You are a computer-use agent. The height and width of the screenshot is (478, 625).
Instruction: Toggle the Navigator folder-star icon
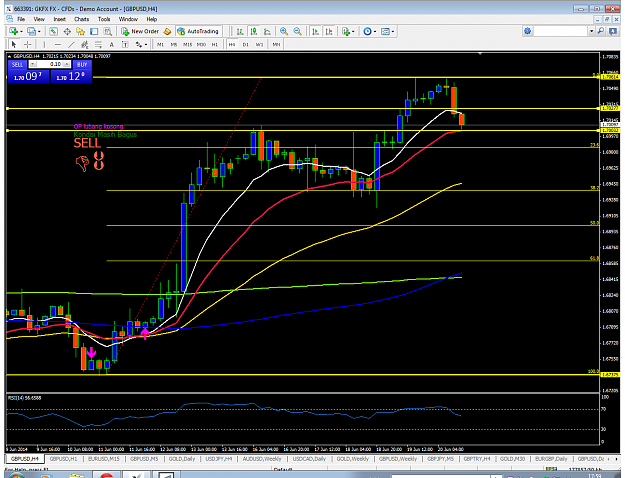[81, 31]
